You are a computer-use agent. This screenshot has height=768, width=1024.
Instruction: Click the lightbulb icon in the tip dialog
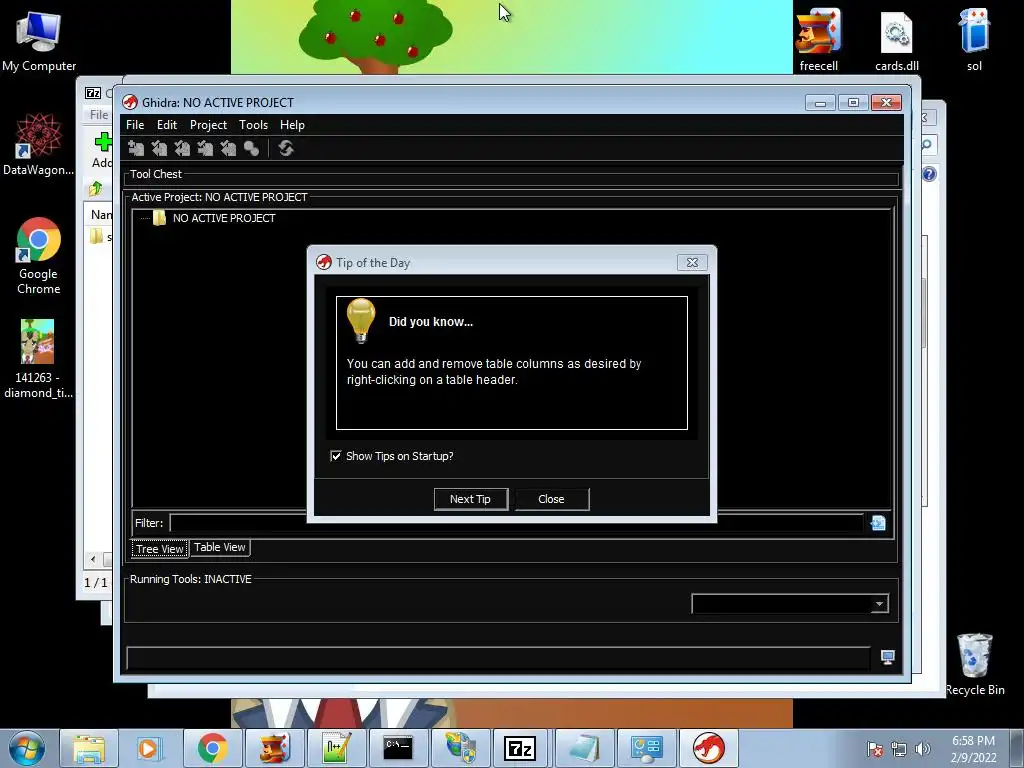[360, 320]
